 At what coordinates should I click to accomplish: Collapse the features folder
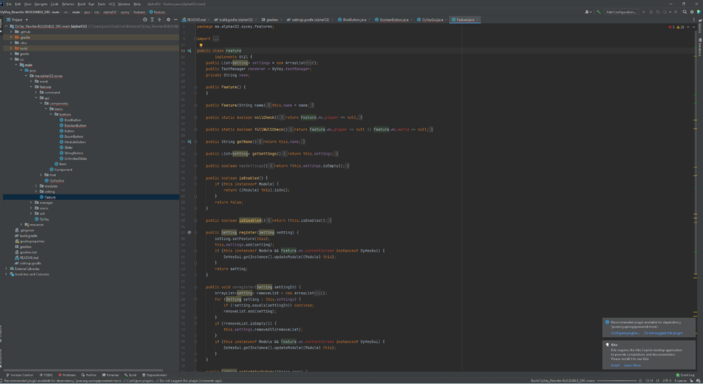click(x=31, y=87)
